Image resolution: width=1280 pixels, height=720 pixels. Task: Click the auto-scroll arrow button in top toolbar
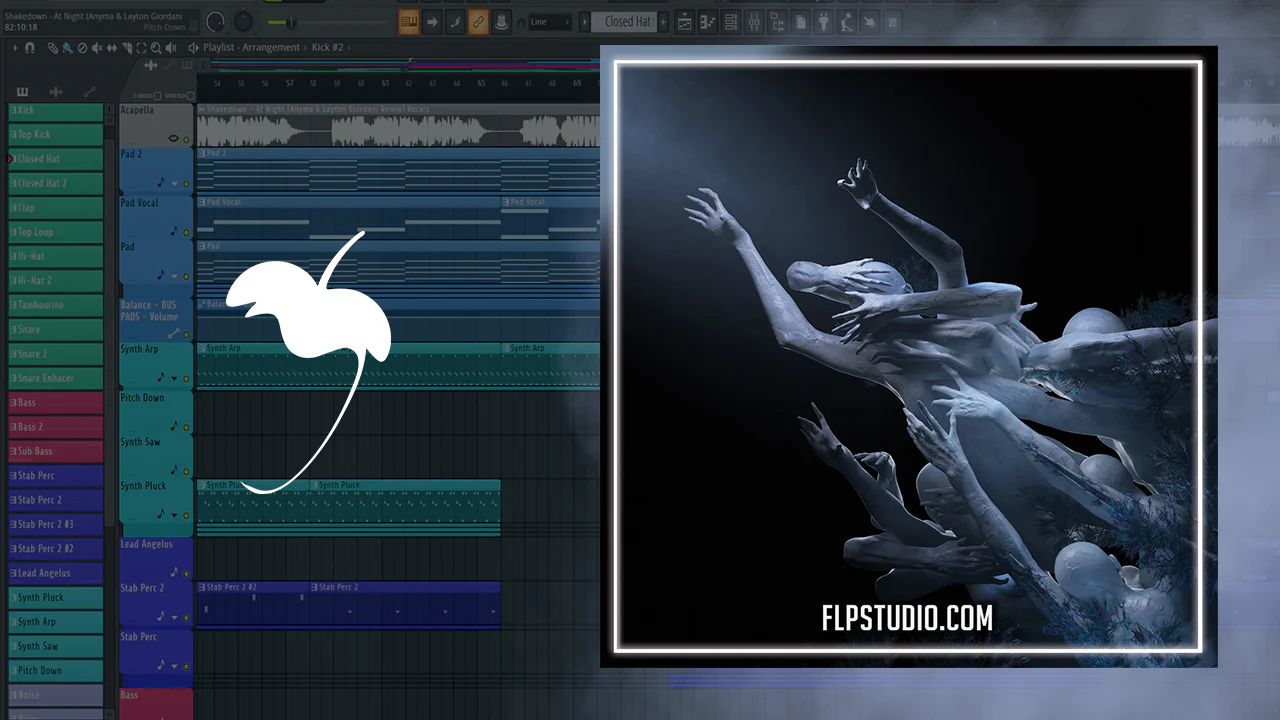pyautogui.click(x=432, y=22)
